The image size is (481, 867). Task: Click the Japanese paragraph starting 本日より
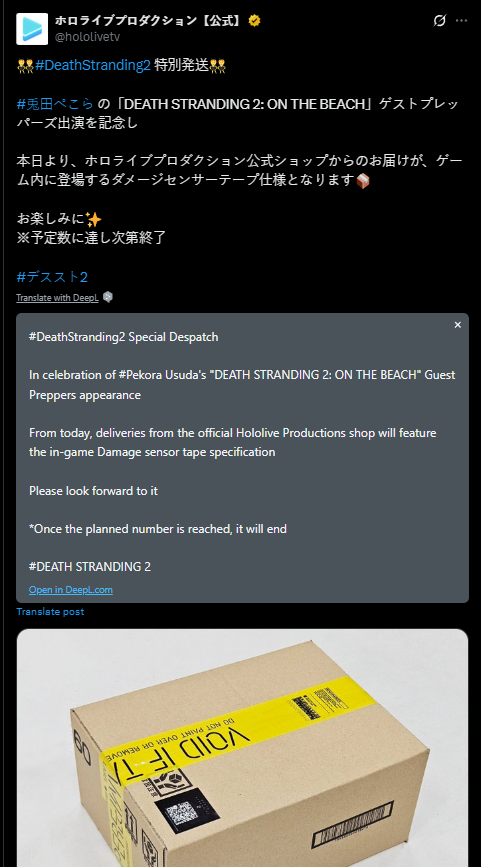[x=239, y=171]
